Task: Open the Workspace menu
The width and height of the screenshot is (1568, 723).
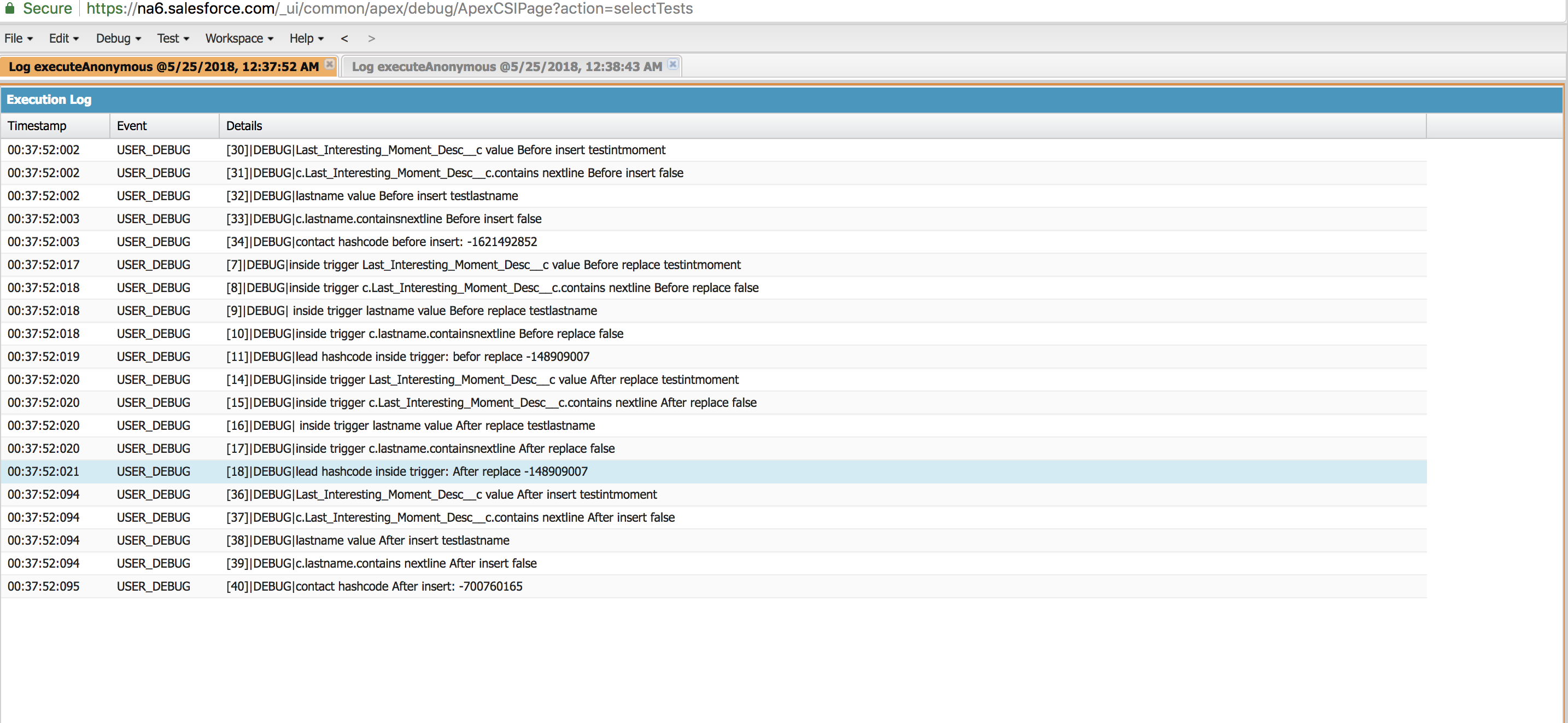Action: 239,38
